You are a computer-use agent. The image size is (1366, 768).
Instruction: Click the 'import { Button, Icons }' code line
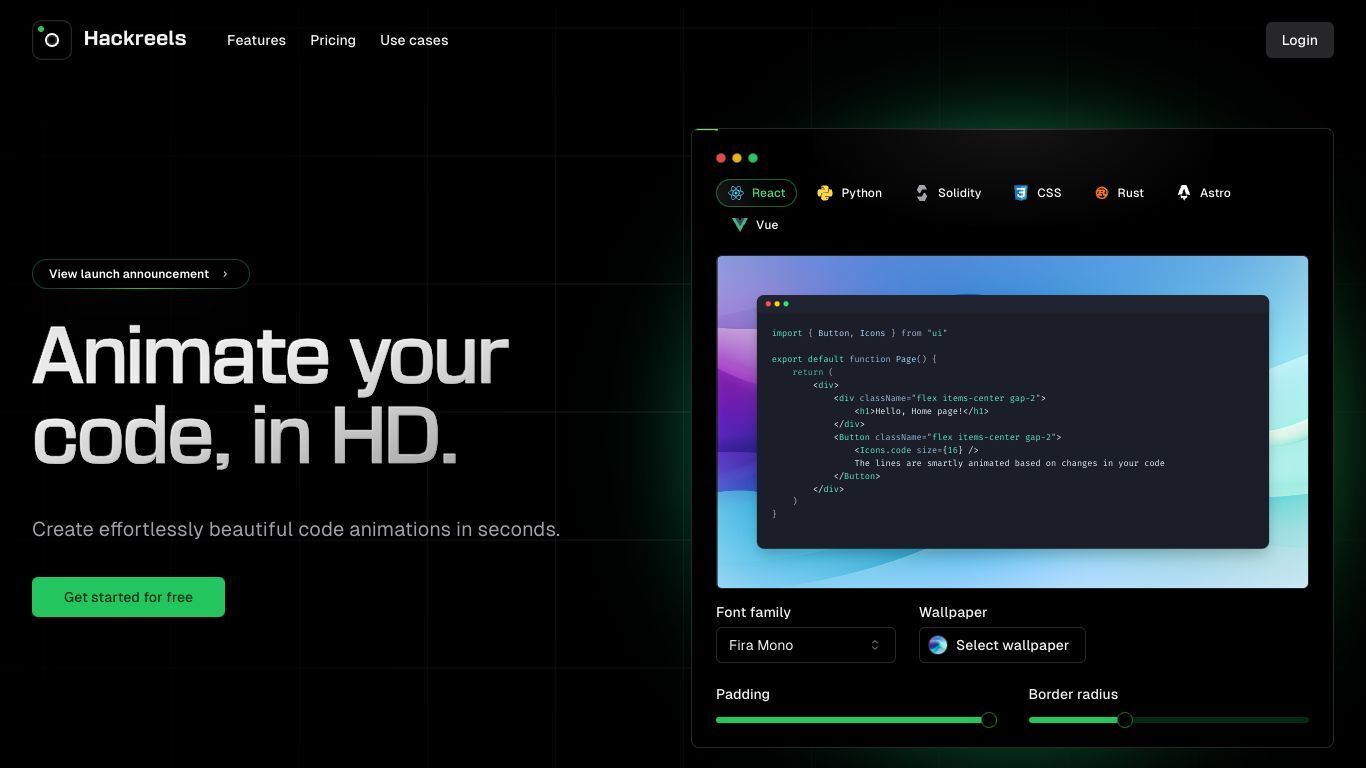click(x=859, y=333)
